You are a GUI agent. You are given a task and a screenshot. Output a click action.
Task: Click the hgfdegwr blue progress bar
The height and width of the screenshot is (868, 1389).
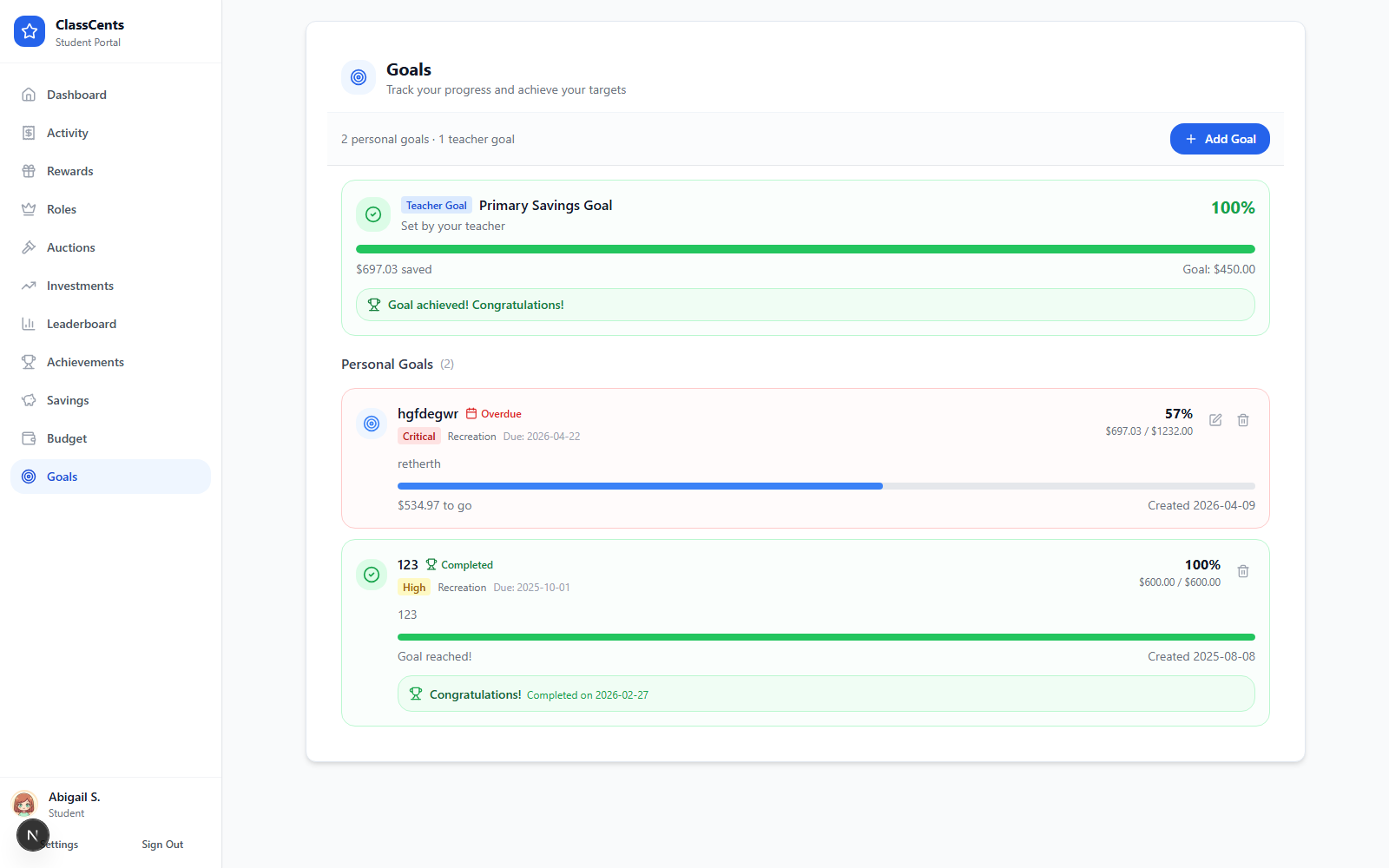point(640,486)
